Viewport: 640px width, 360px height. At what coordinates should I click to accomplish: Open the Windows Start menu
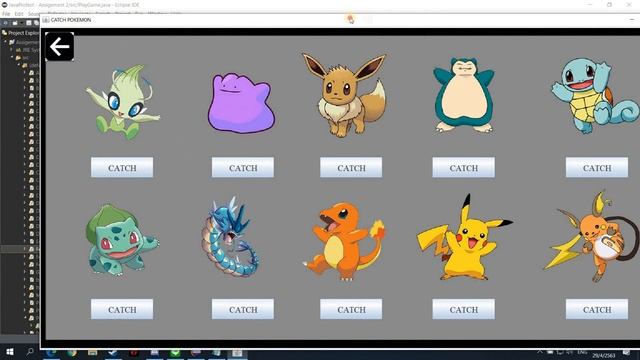(x=10, y=352)
